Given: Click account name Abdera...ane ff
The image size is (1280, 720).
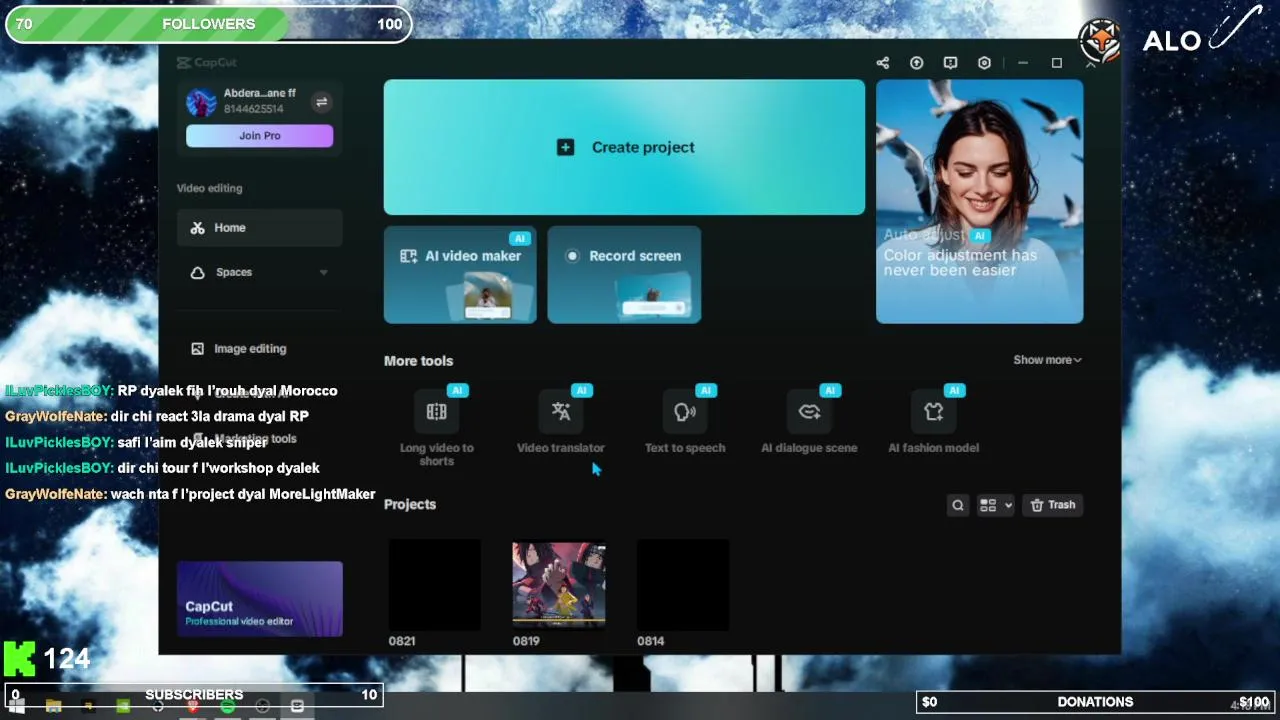Looking at the screenshot, I should coord(260,93).
